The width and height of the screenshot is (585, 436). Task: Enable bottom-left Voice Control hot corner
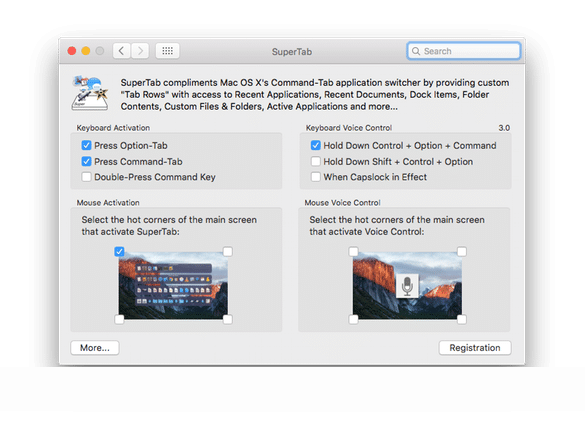coord(353,319)
